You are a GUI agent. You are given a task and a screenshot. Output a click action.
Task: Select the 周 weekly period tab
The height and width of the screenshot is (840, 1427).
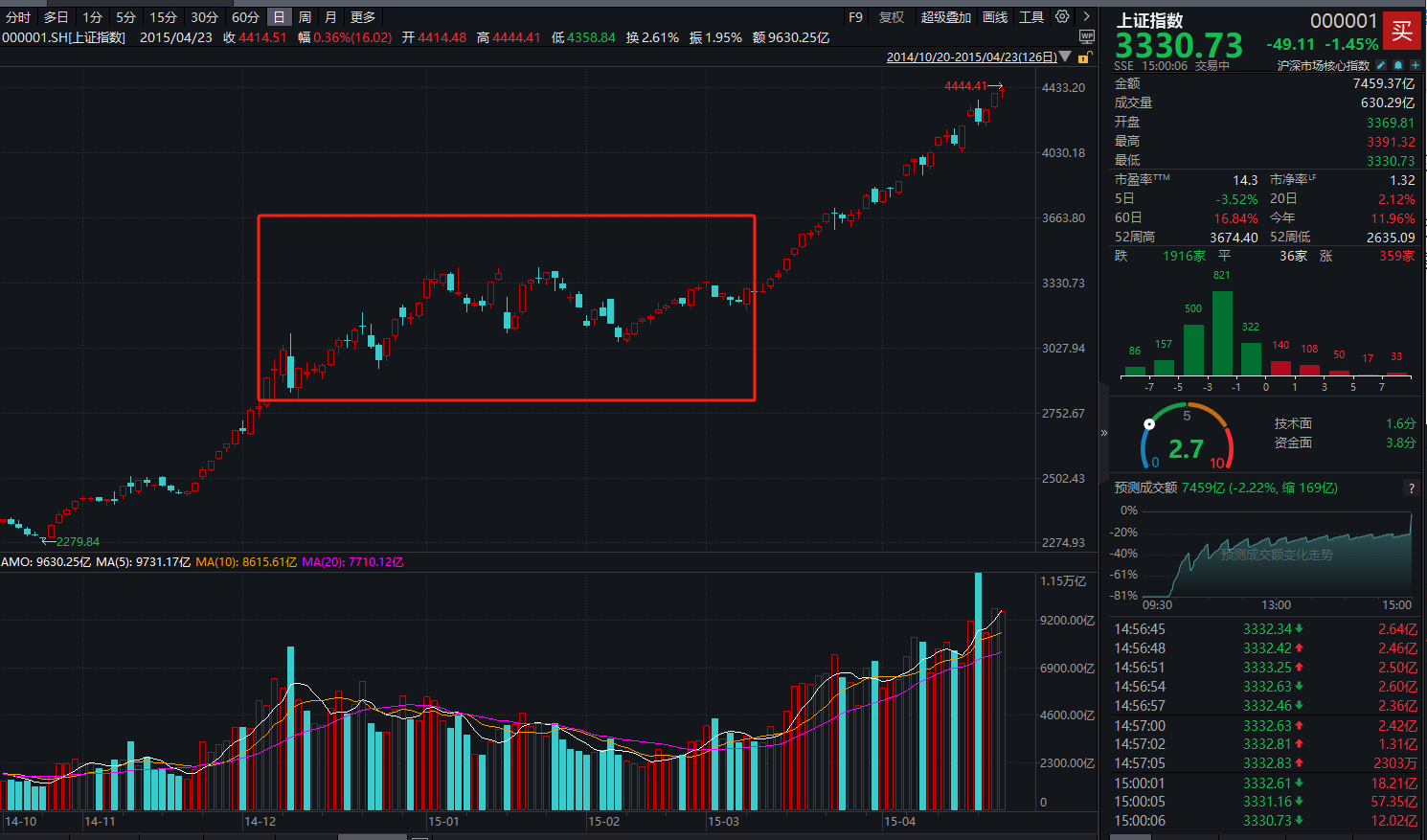point(305,17)
